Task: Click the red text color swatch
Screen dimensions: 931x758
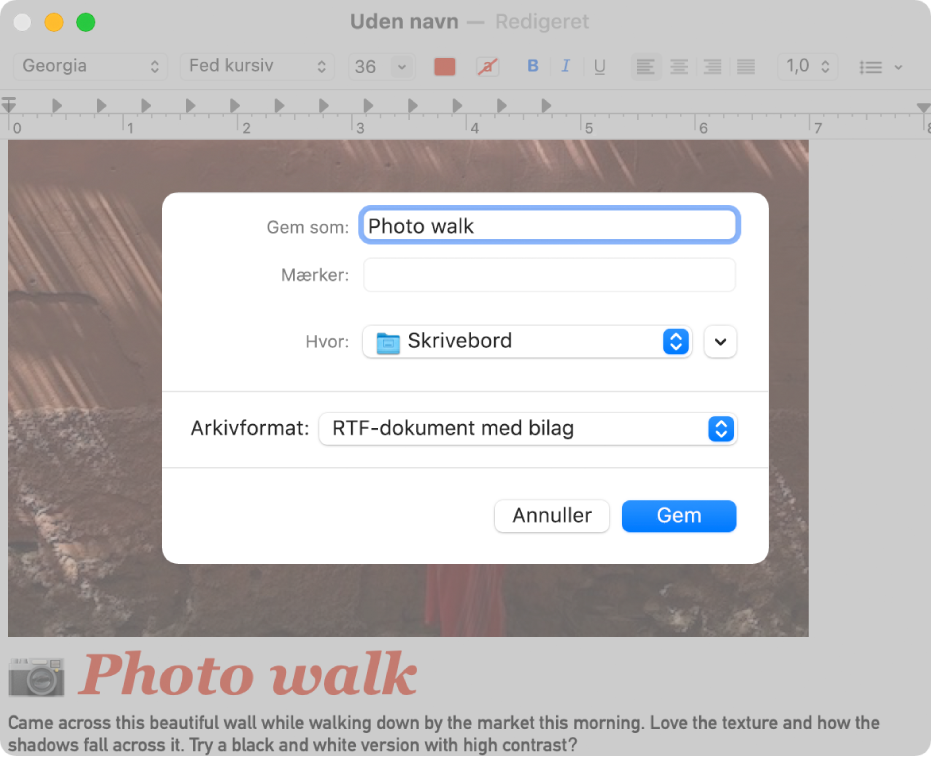Action: (x=445, y=66)
